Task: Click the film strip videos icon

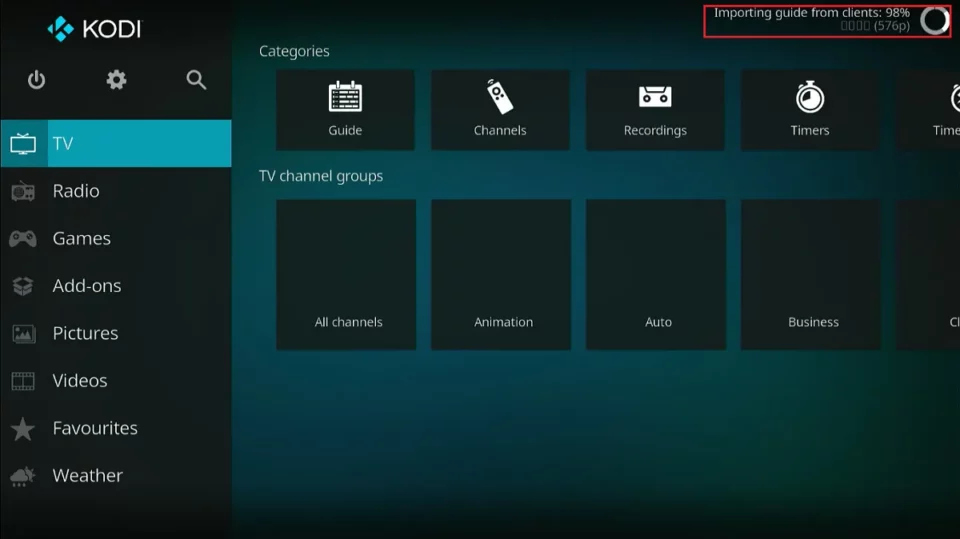Action: click(23, 381)
